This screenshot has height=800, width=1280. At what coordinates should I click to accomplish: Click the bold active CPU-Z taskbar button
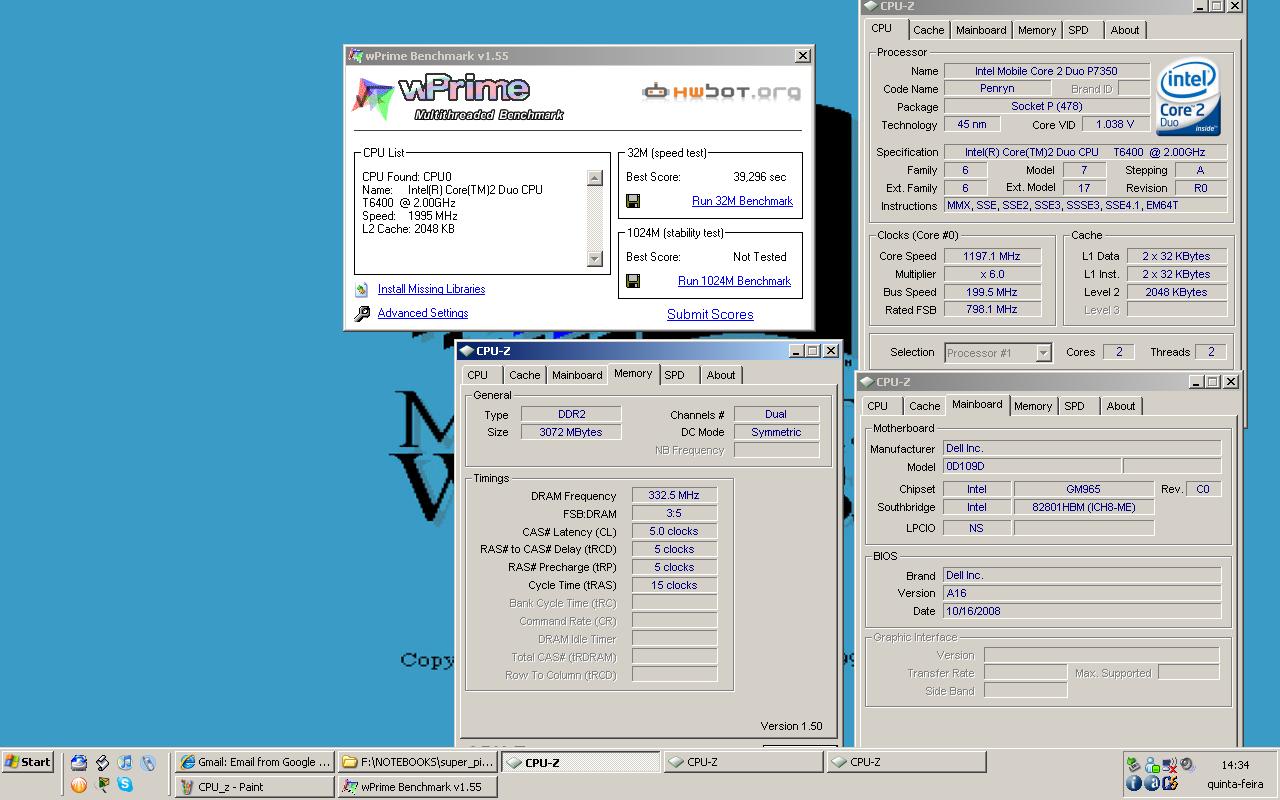[580, 762]
